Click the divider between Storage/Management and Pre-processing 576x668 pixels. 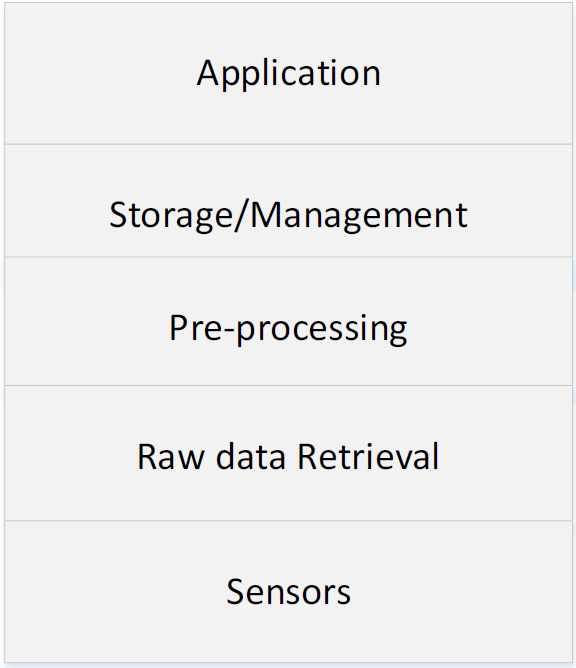coord(288,257)
